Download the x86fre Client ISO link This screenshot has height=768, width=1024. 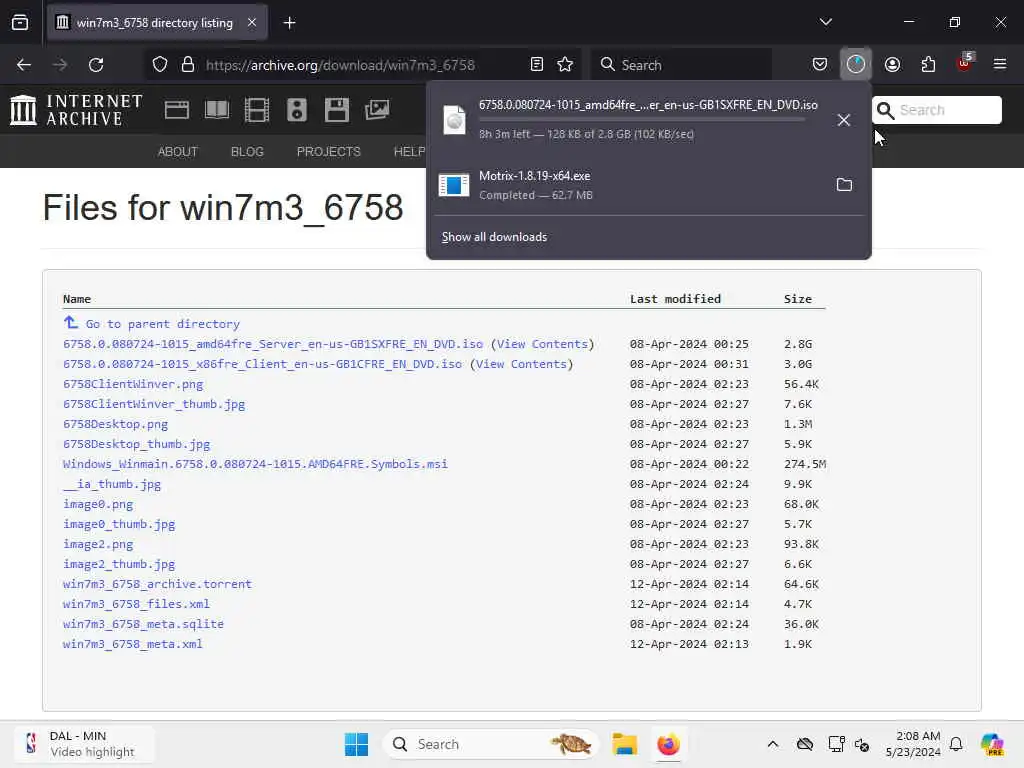(x=263, y=364)
